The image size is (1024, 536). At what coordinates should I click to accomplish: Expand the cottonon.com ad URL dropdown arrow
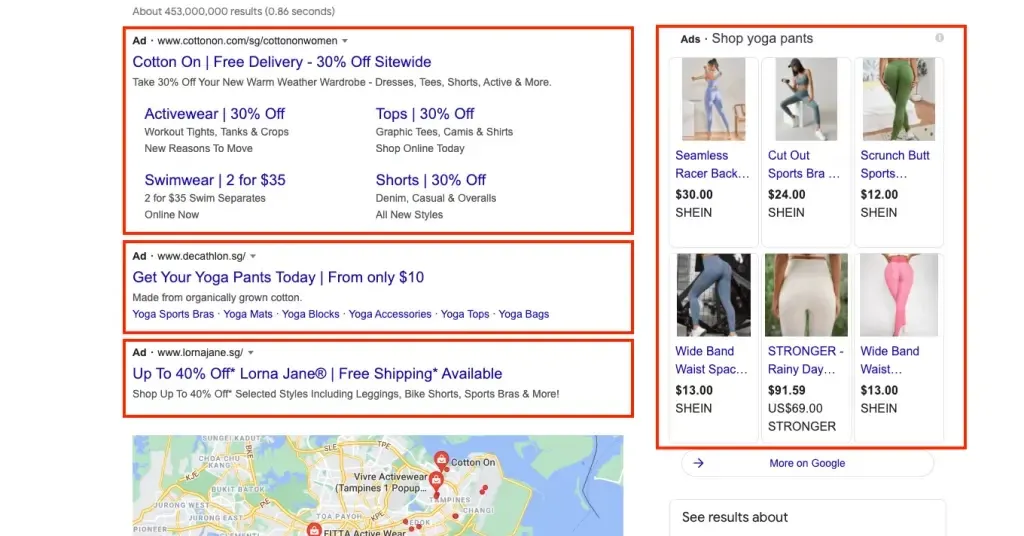coord(345,41)
